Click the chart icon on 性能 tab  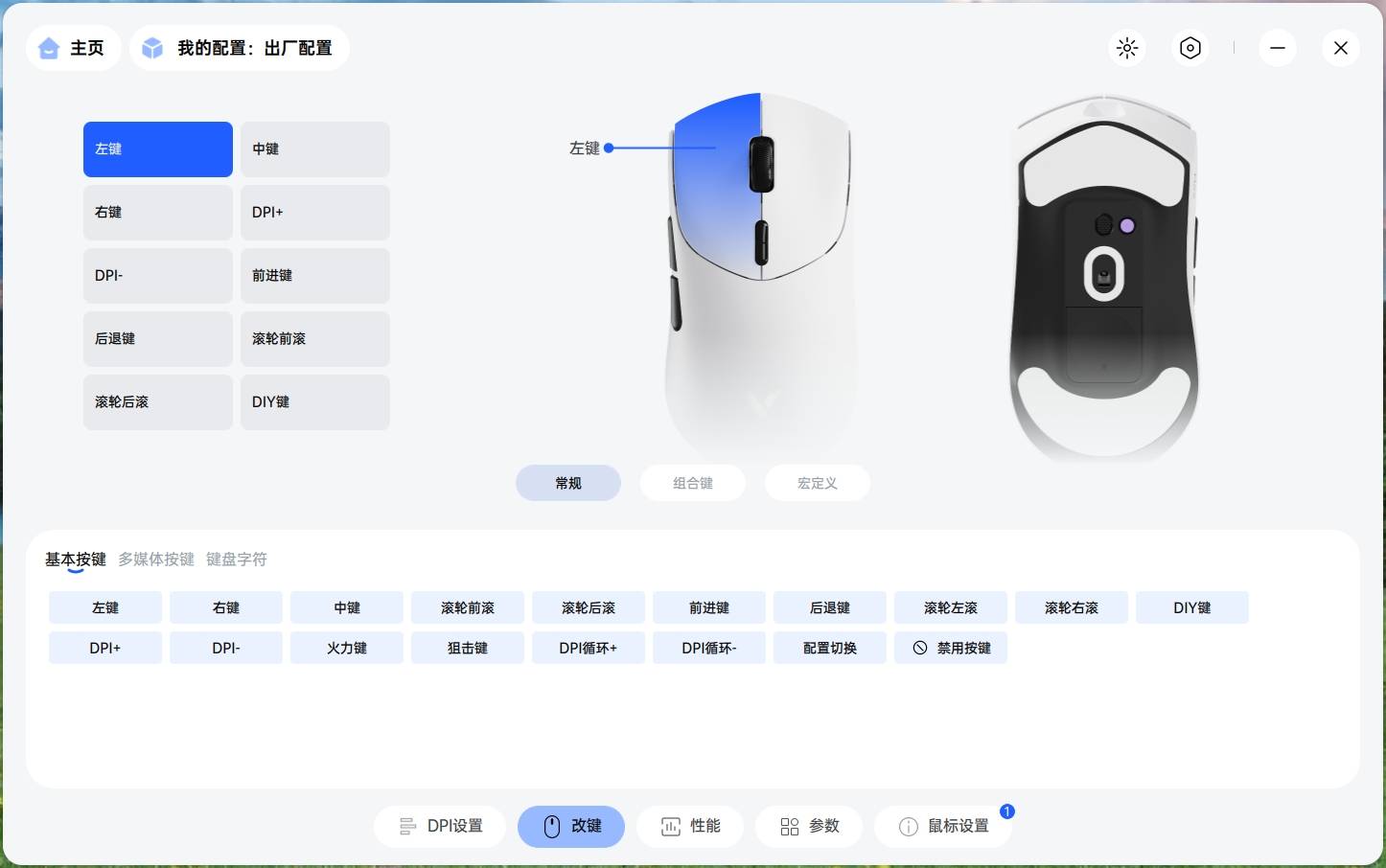pos(671,827)
